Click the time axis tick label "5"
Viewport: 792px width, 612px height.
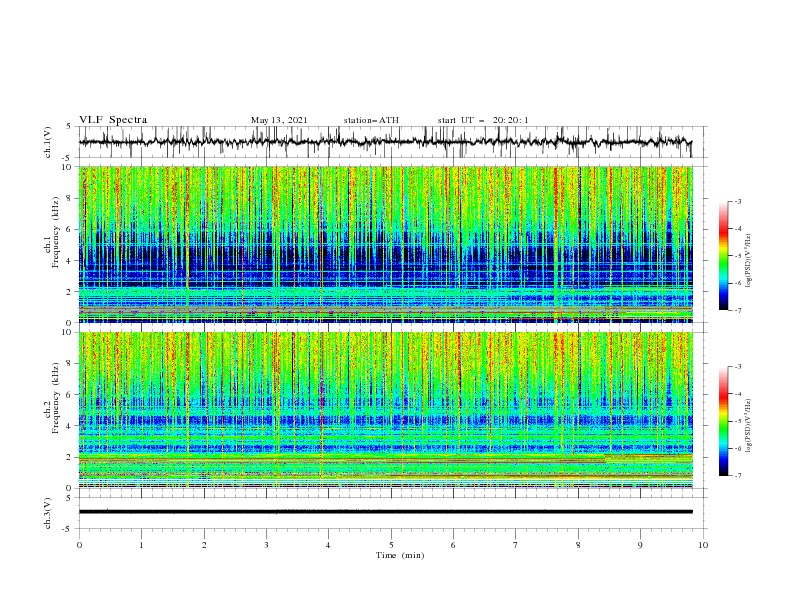391,545
